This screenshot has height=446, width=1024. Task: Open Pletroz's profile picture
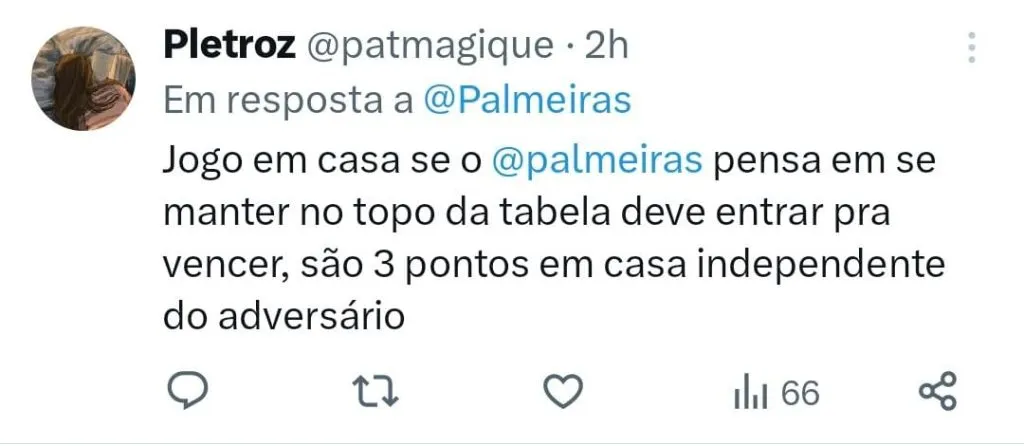click(83, 78)
